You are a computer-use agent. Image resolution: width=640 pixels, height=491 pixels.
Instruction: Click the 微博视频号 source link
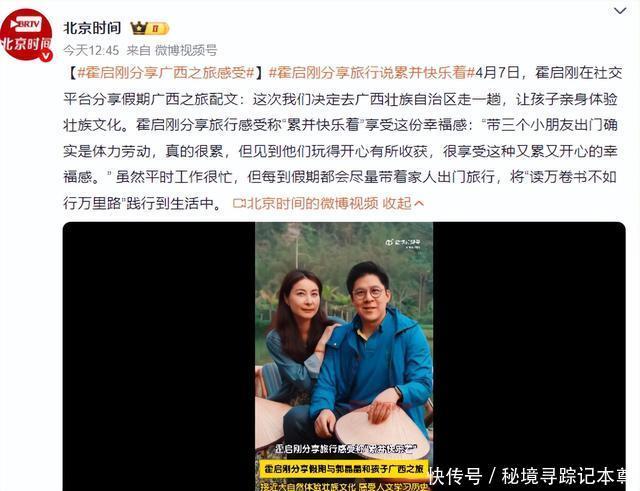186,50
